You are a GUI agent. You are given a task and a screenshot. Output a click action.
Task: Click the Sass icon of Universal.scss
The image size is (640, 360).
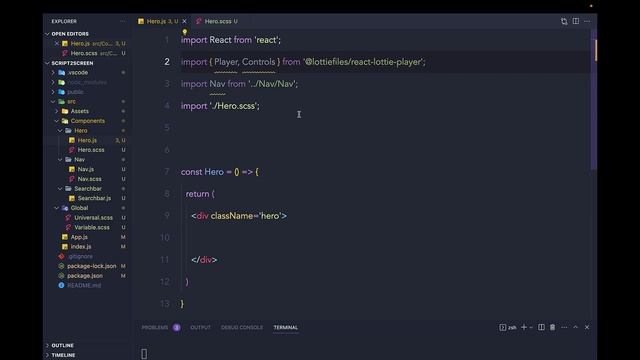(x=68, y=218)
